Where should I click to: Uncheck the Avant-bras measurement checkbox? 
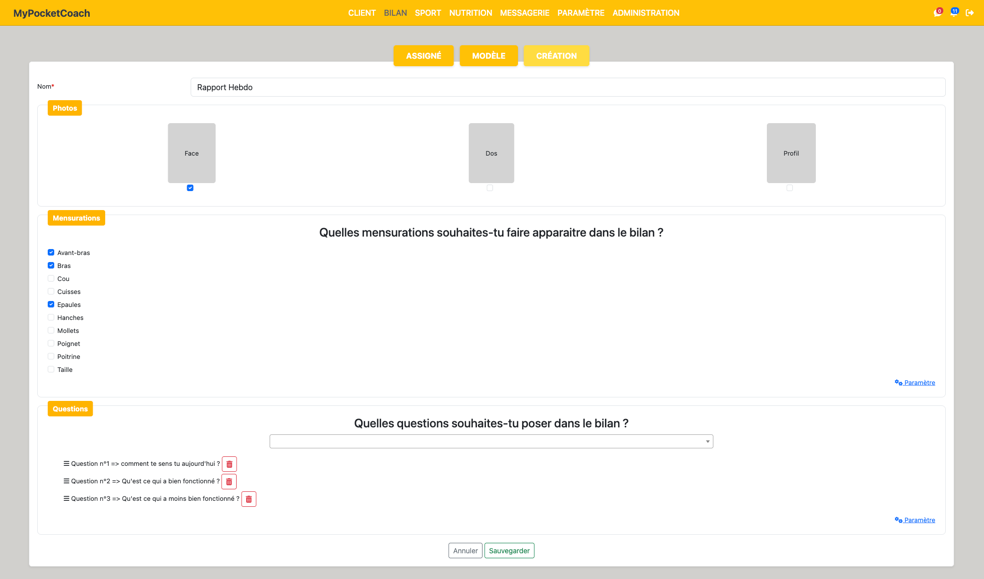(x=51, y=253)
